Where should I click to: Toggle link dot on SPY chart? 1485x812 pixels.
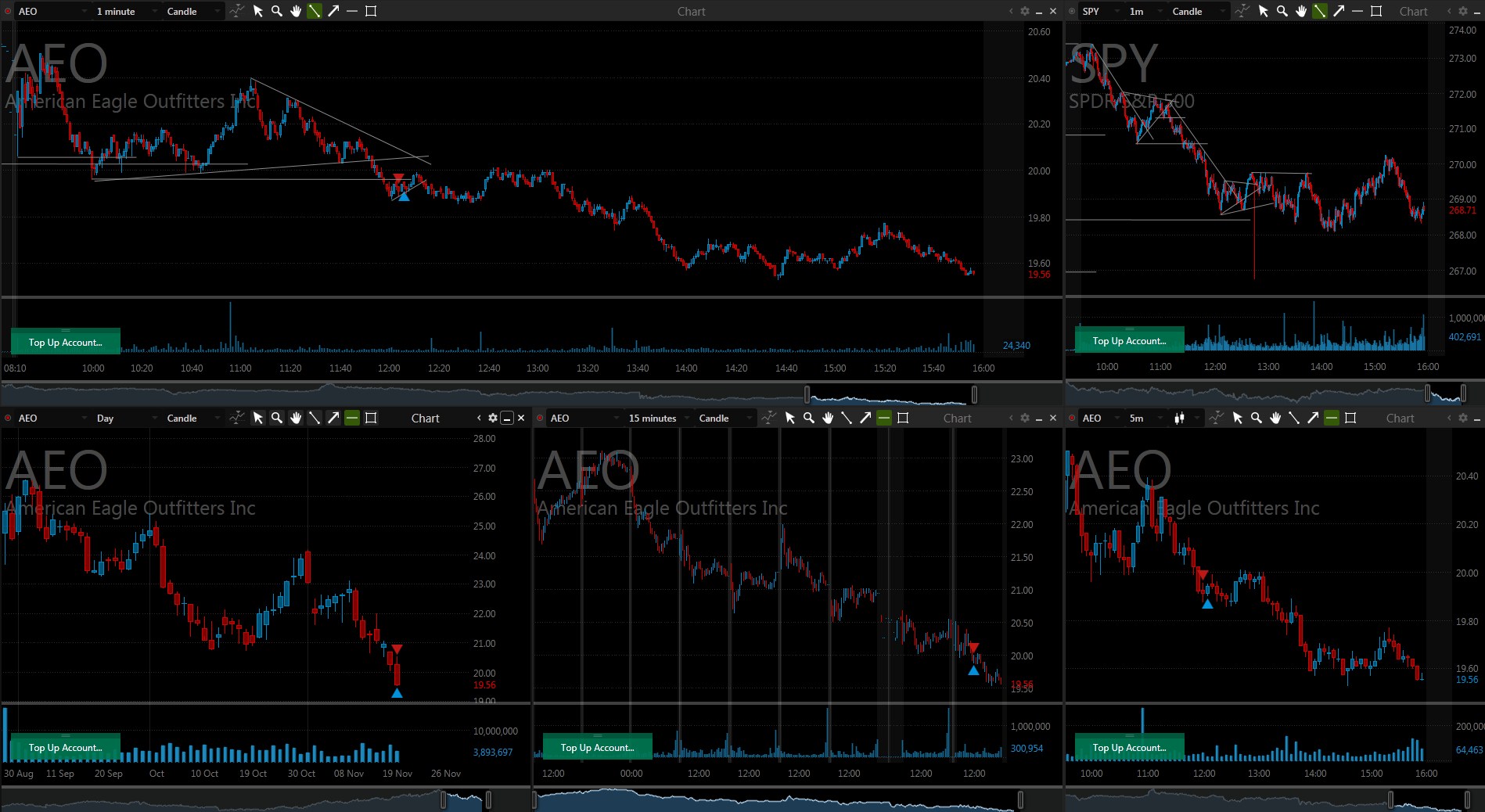(x=1073, y=12)
